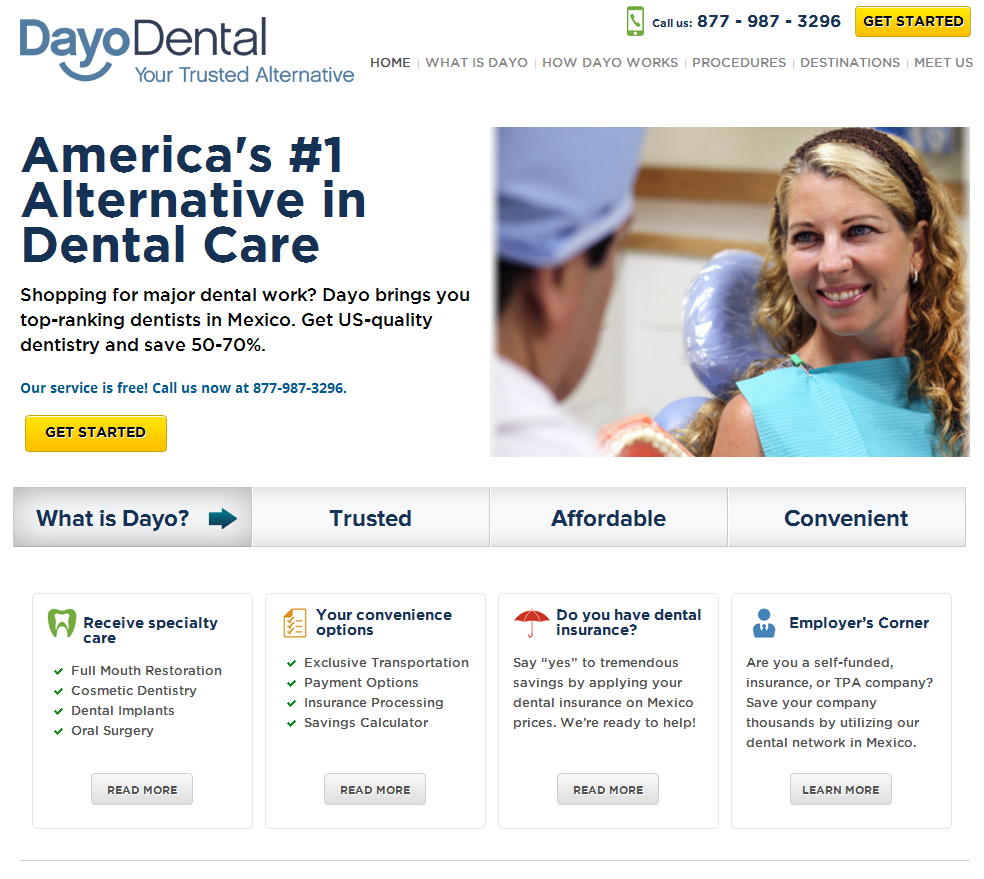Image resolution: width=984 pixels, height=879 pixels.
Task: Open the Savings Calculator link
Action: pyautogui.click(x=366, y=722)
